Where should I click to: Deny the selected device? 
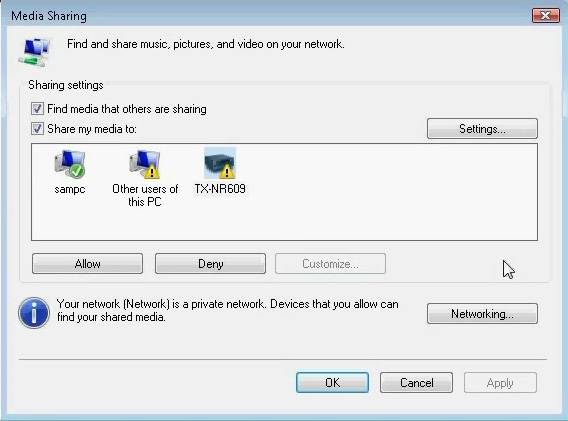210,263
